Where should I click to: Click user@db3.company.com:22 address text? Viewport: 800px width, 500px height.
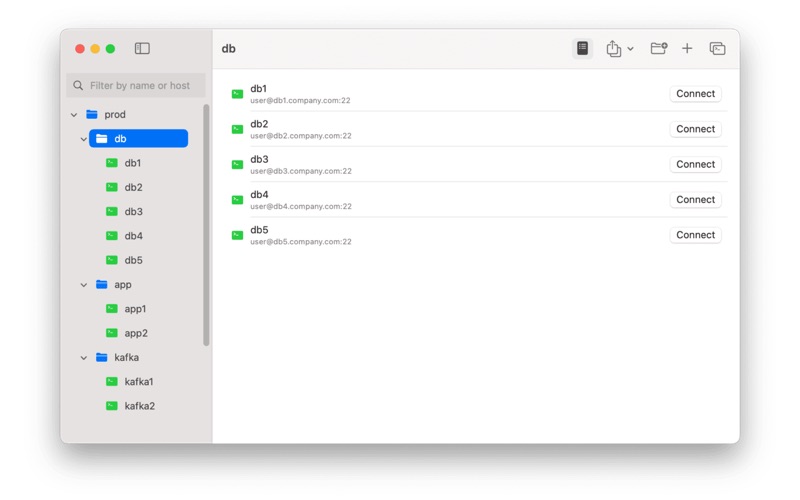pos(301,171)
